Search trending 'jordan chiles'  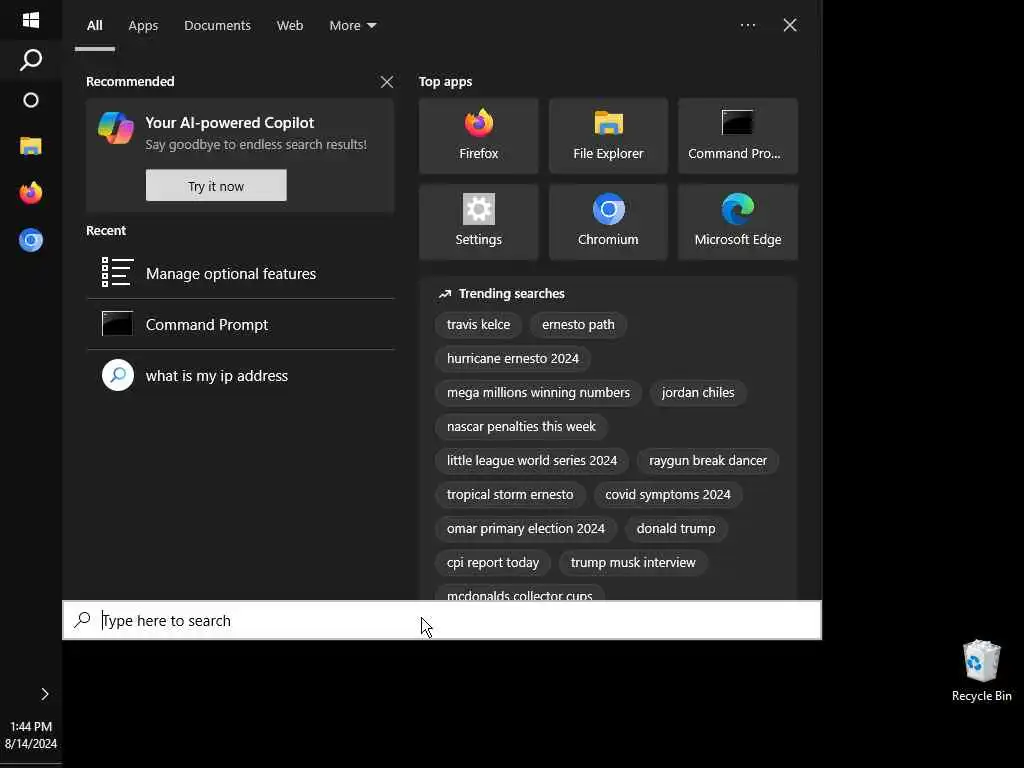[697, 392]
